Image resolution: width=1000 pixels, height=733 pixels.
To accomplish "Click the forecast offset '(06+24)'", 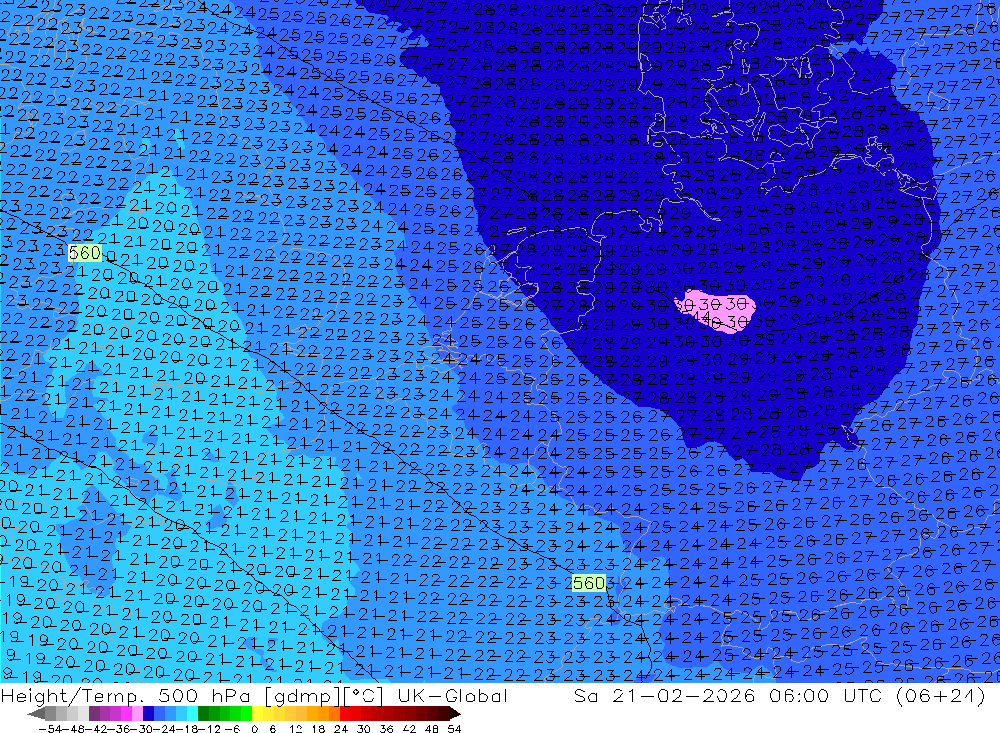I will [x=940, y=695].
